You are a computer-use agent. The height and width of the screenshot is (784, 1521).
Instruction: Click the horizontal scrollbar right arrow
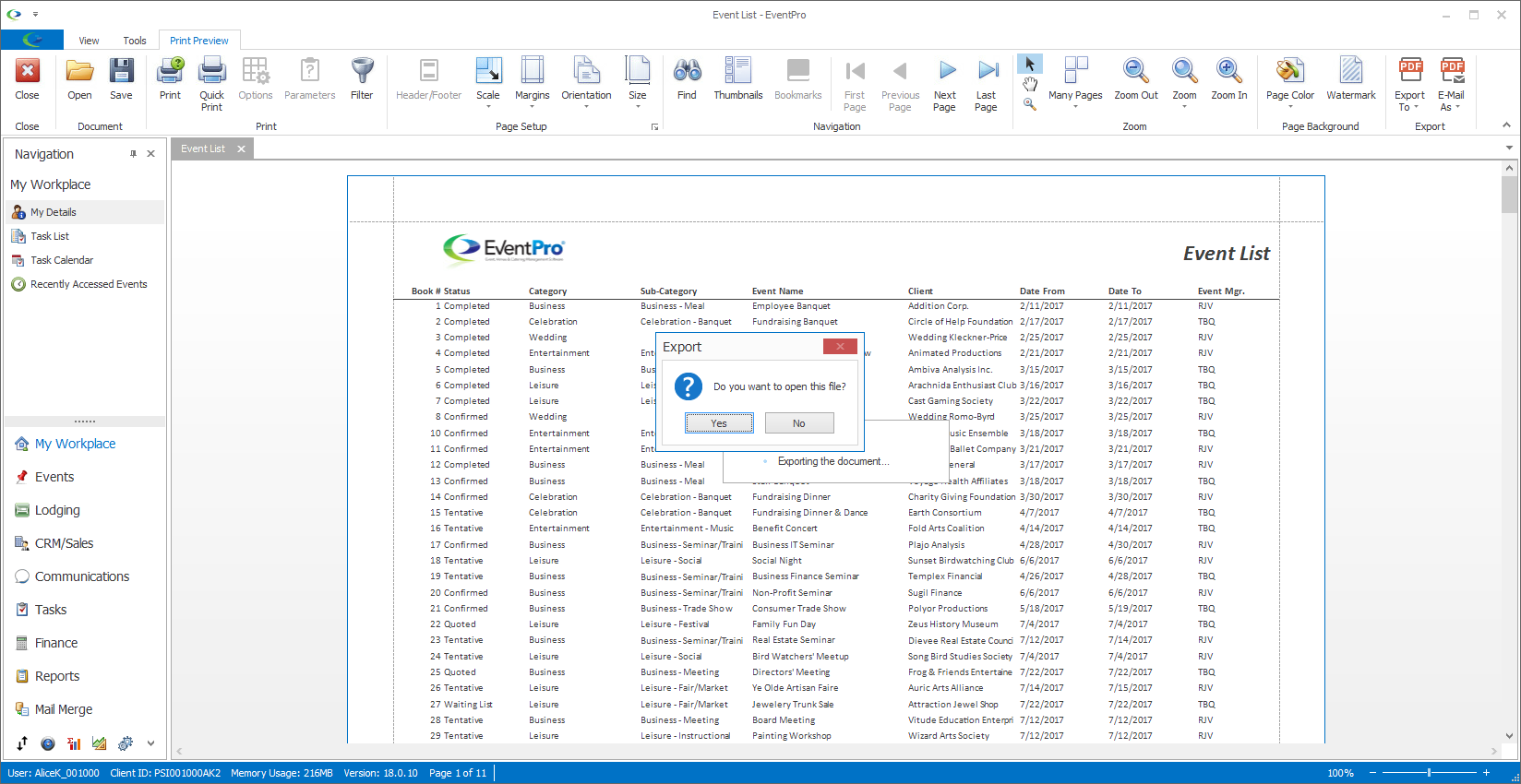point(1494,752)
